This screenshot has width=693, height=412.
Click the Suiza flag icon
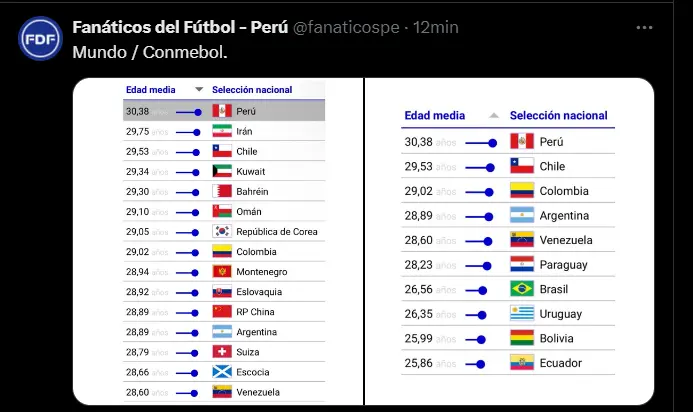coord(222,352)
